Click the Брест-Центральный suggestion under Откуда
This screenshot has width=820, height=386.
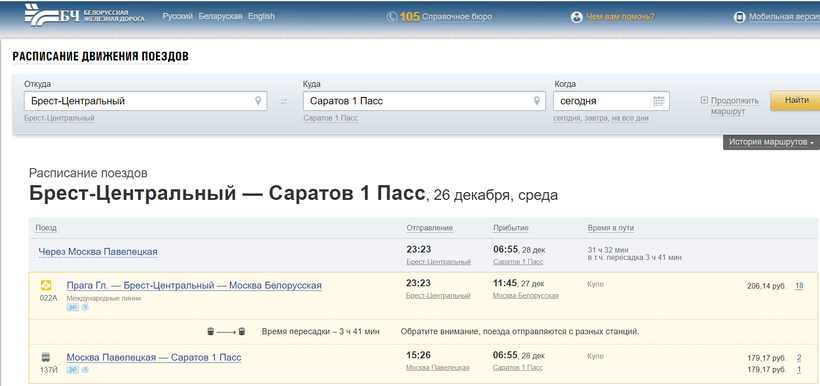click(x=59, y=118)
